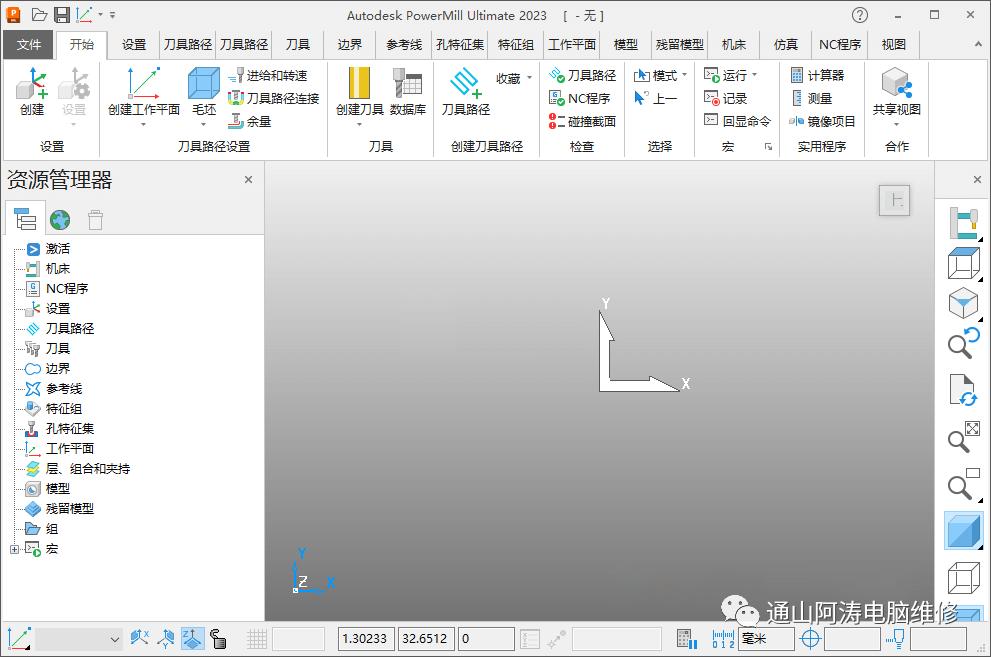Open the 收藏 dropdown
The image size is (991, 657).
click(514, 78)
